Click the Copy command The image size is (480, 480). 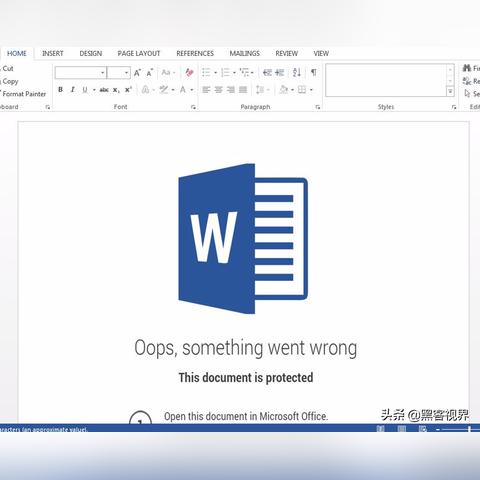tap(10, 81)
